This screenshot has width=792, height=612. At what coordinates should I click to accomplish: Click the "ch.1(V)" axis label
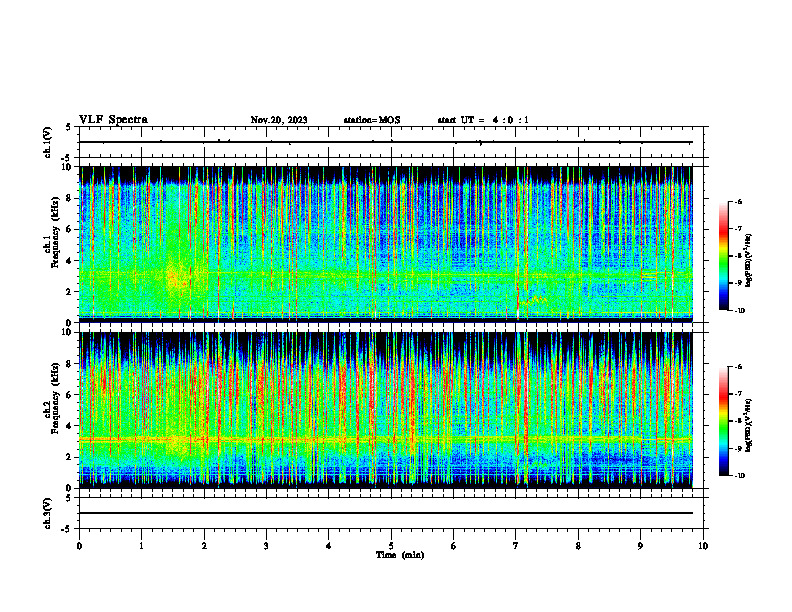click(x=48, y=142)
